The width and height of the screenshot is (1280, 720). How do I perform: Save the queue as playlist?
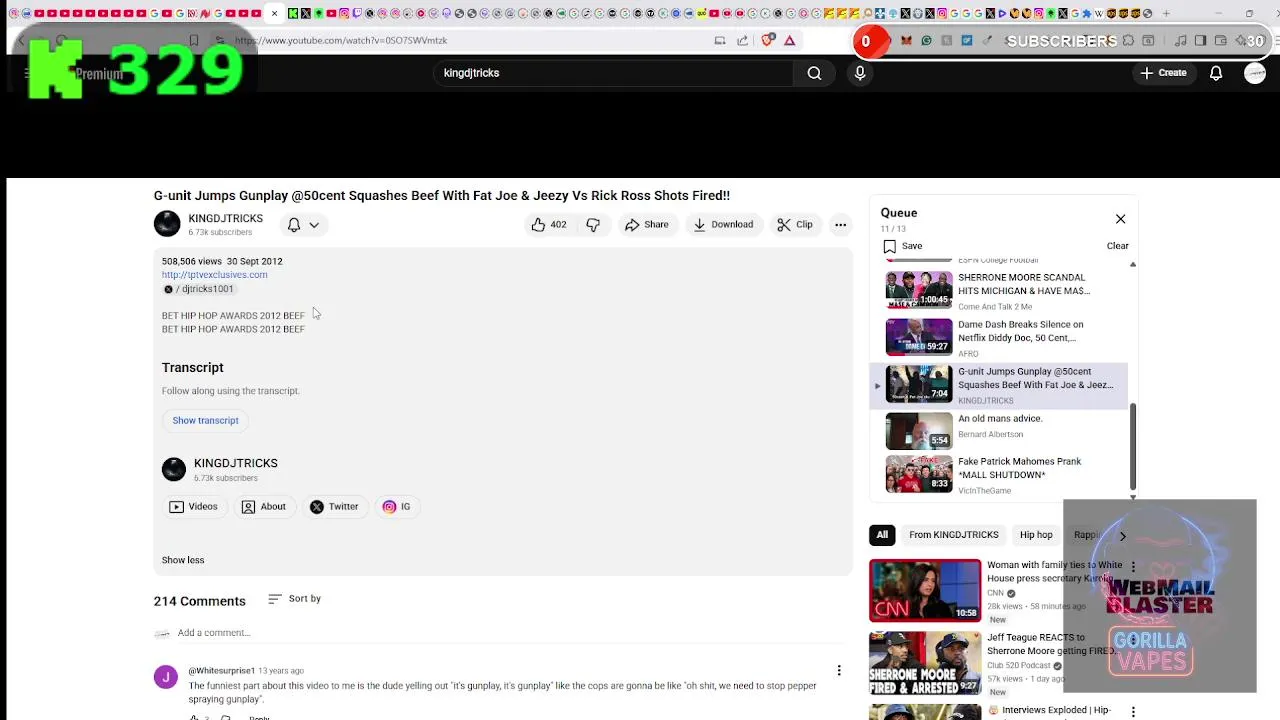(x=903, y=246)
